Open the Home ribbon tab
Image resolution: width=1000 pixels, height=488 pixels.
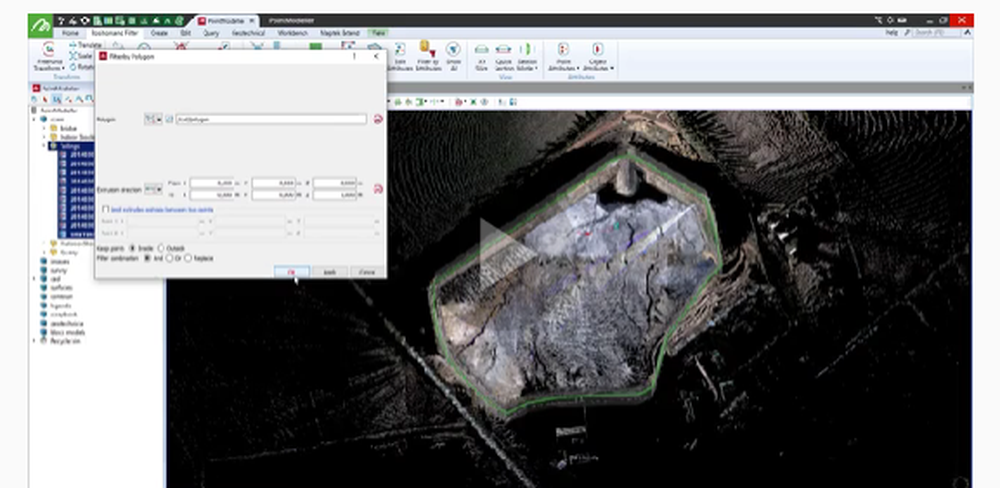point(70,33)
